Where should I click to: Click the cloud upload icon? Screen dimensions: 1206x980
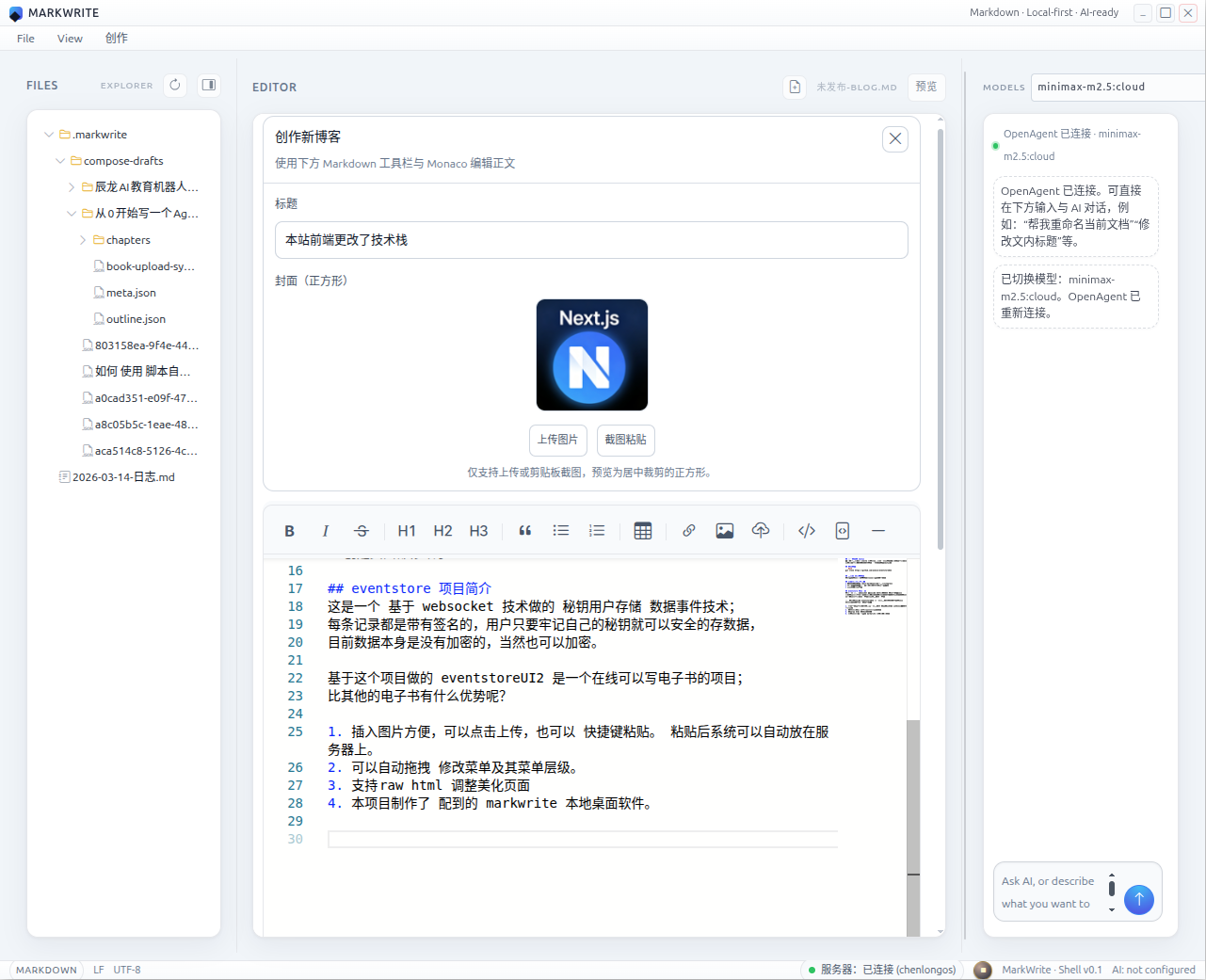(x=761, y=531)
